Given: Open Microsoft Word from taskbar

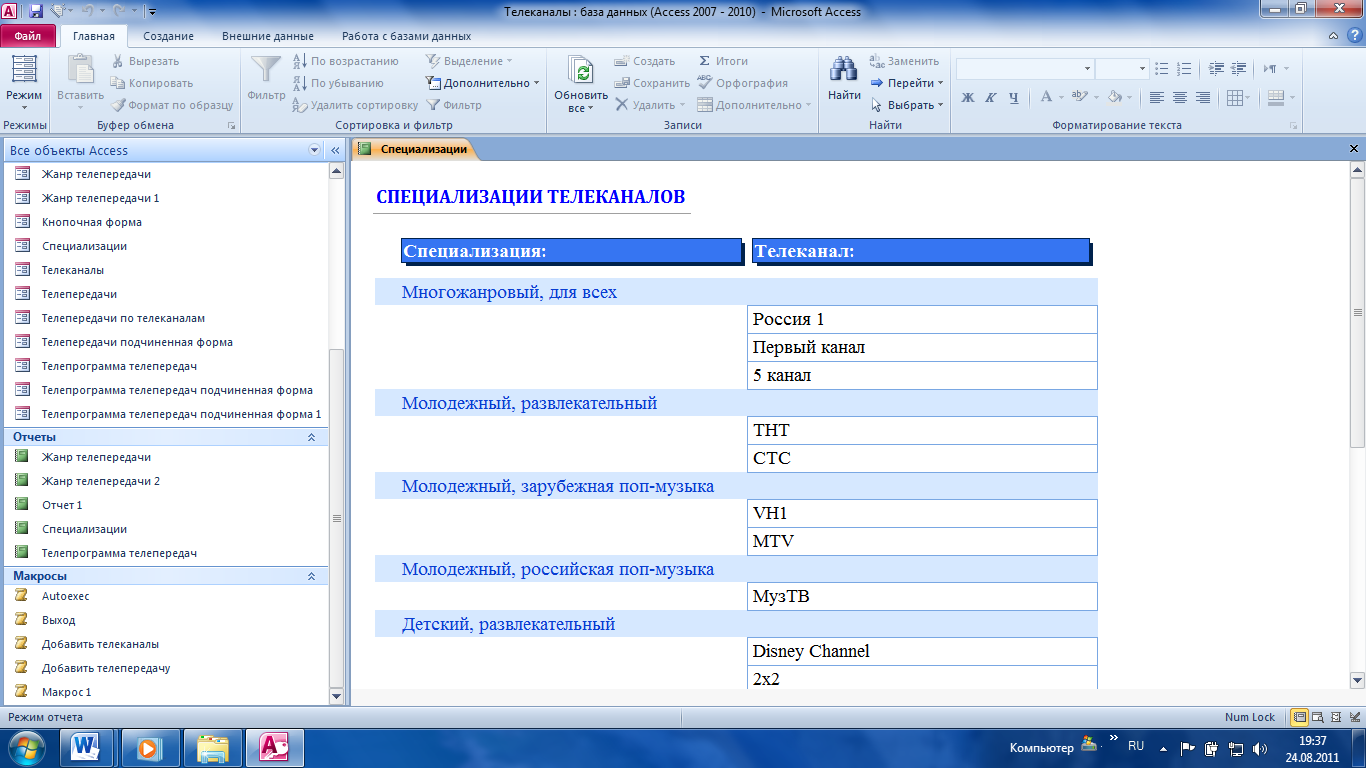Looking at the screenshot, I should (x=86, y=746).
